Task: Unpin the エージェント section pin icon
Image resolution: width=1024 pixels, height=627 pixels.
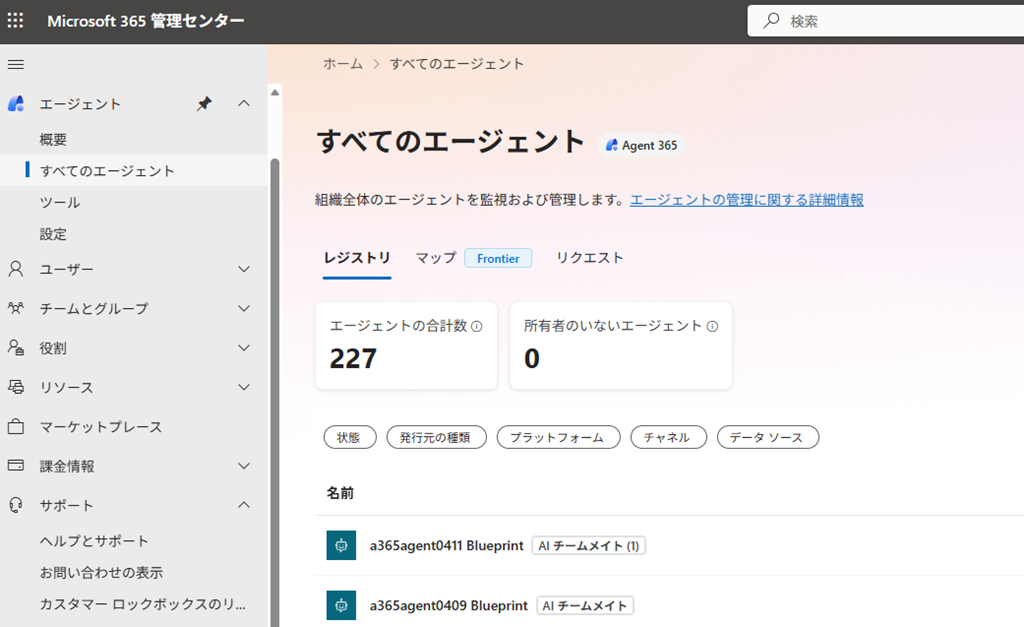Action: click(x=204, y=104)
